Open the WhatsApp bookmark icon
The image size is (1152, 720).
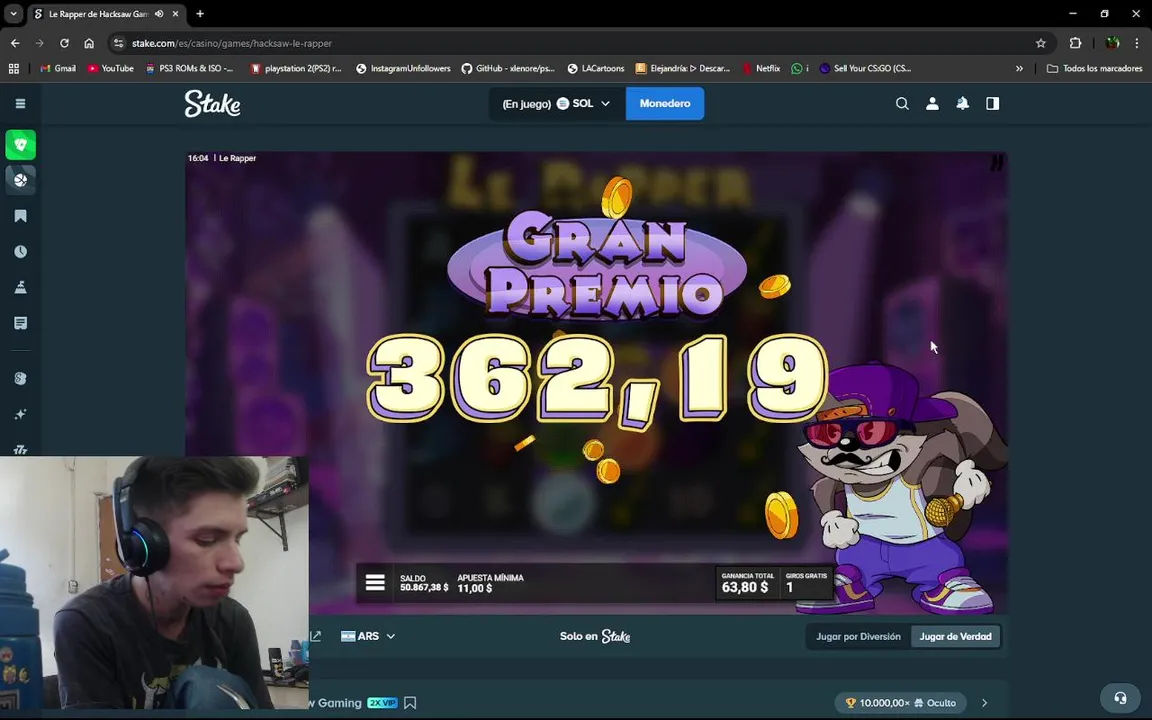click(797, 68)
